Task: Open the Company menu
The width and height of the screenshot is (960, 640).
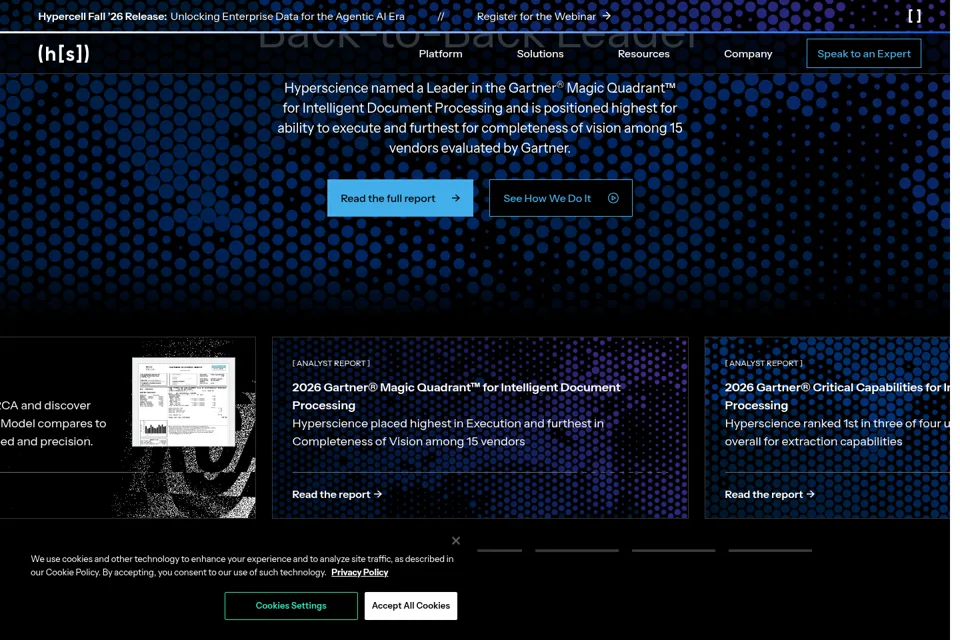Action: point(748,54)
